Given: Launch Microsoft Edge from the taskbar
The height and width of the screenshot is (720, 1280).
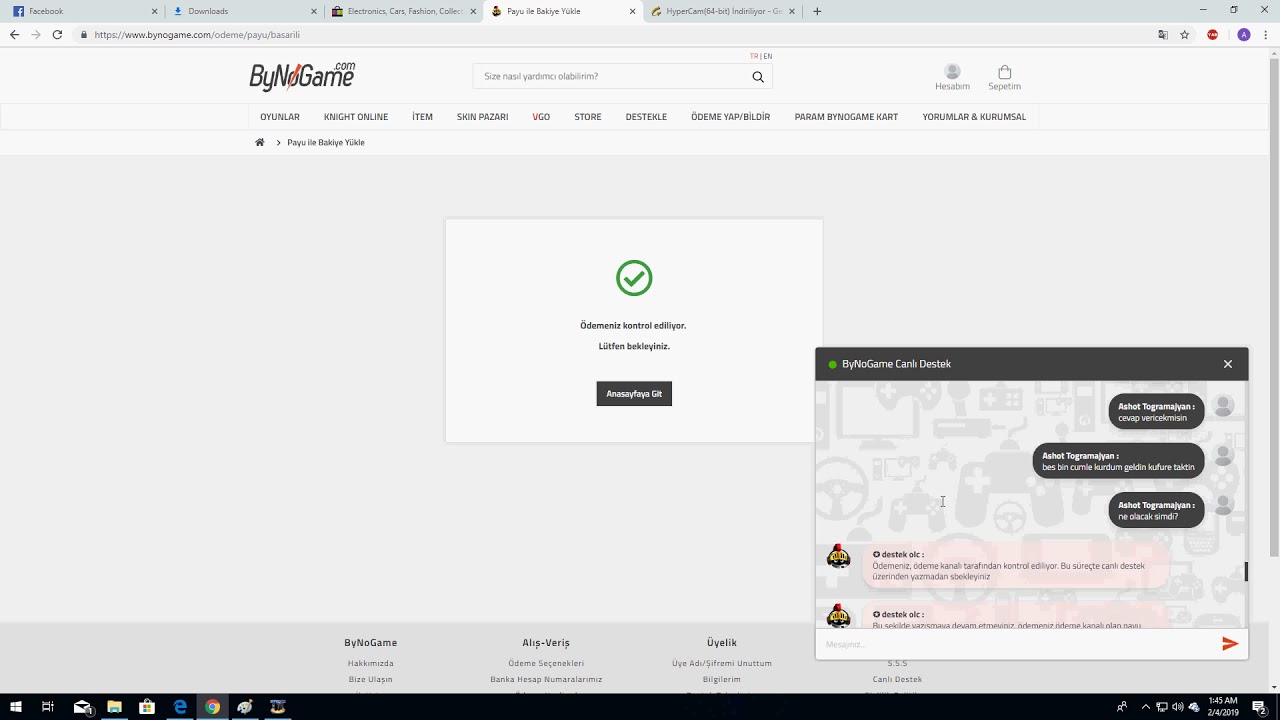Looking at the screenshot, I should 180,707.
